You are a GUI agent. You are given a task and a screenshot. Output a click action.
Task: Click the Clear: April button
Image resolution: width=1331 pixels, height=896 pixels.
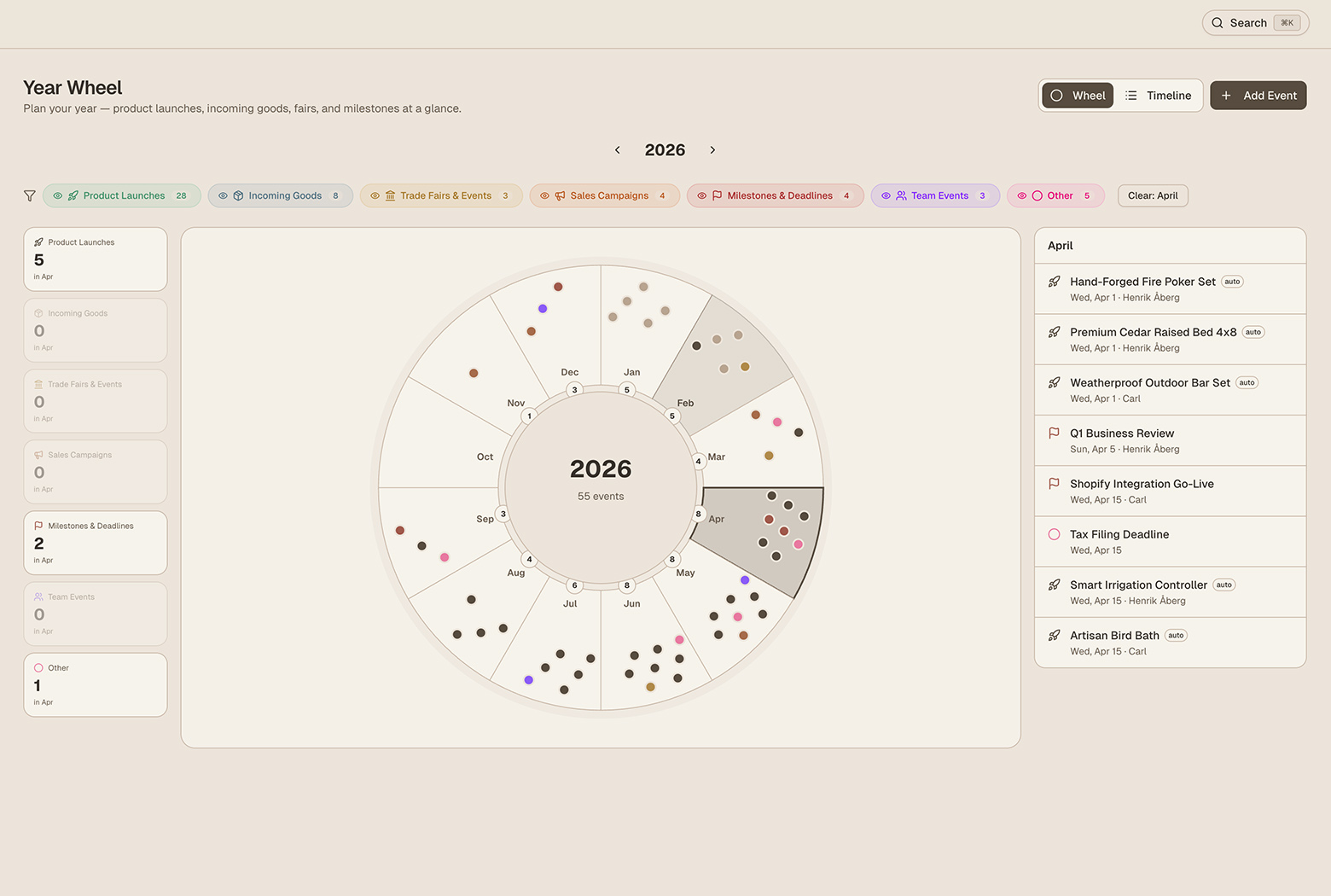(1152, 195)
